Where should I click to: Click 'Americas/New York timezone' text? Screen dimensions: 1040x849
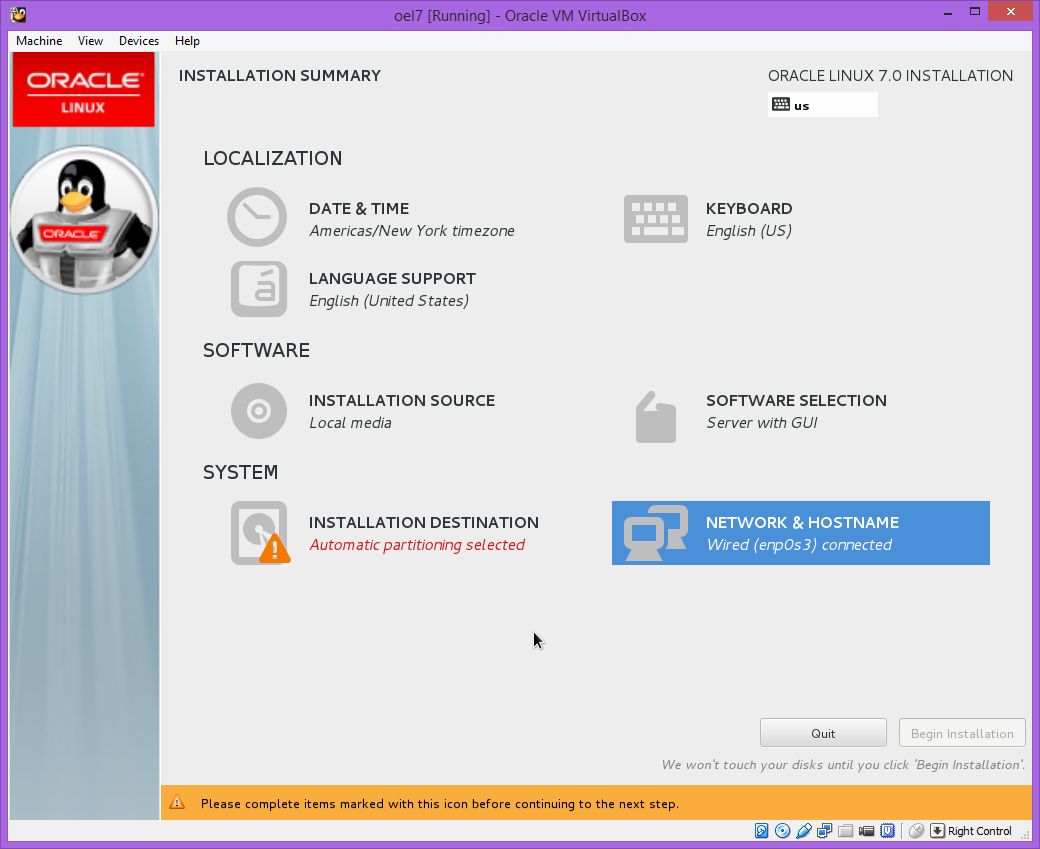411,231
